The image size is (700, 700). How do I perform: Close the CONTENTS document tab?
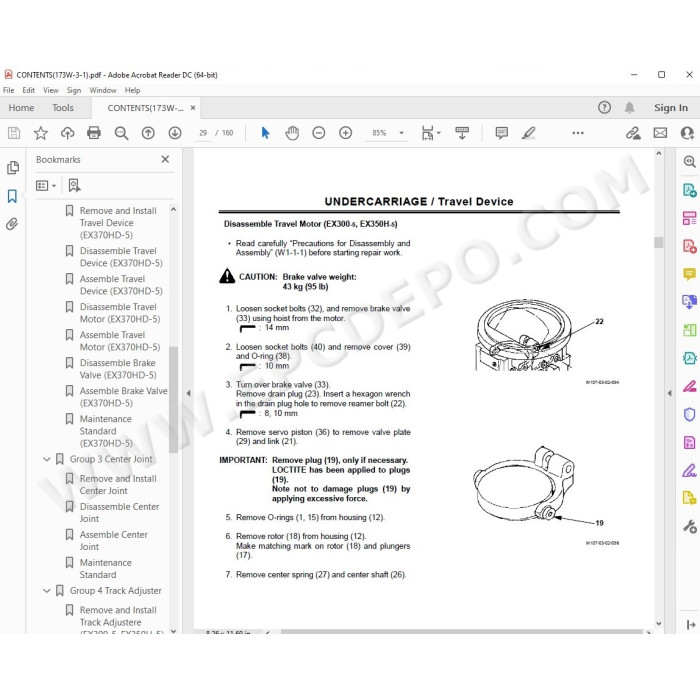pos(193,108)
